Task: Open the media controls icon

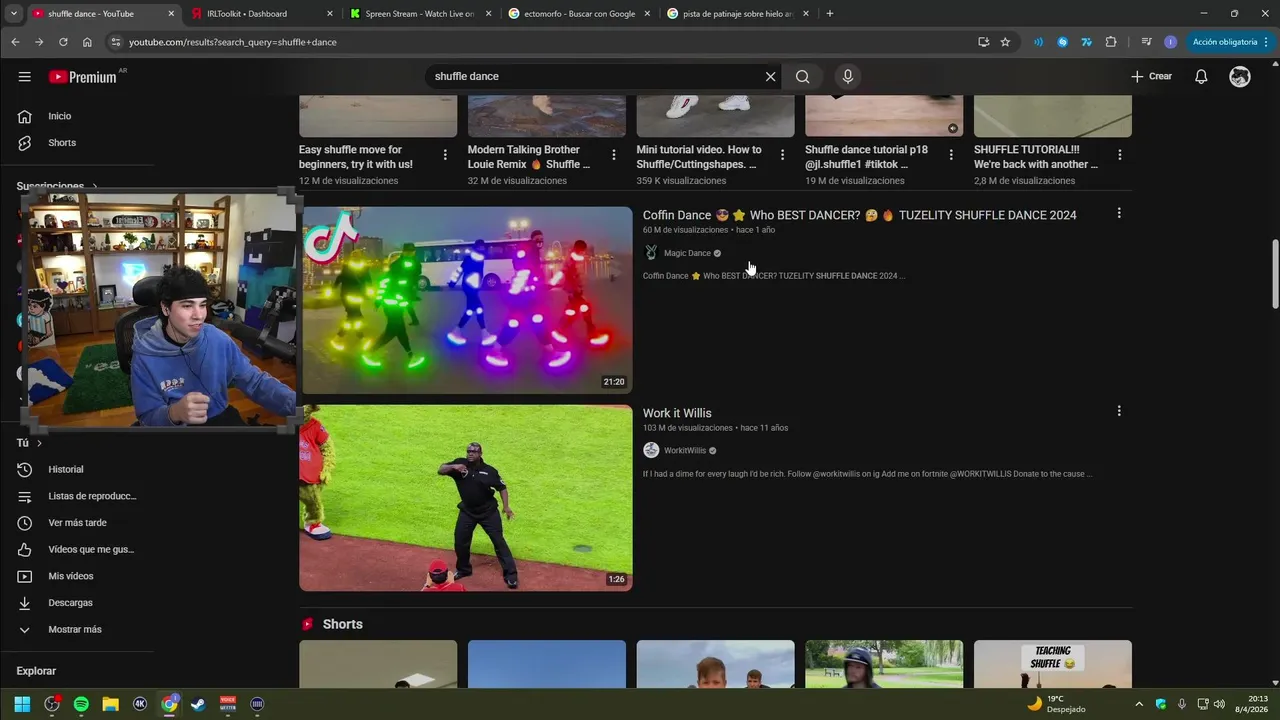Action: coord(1146,42)
